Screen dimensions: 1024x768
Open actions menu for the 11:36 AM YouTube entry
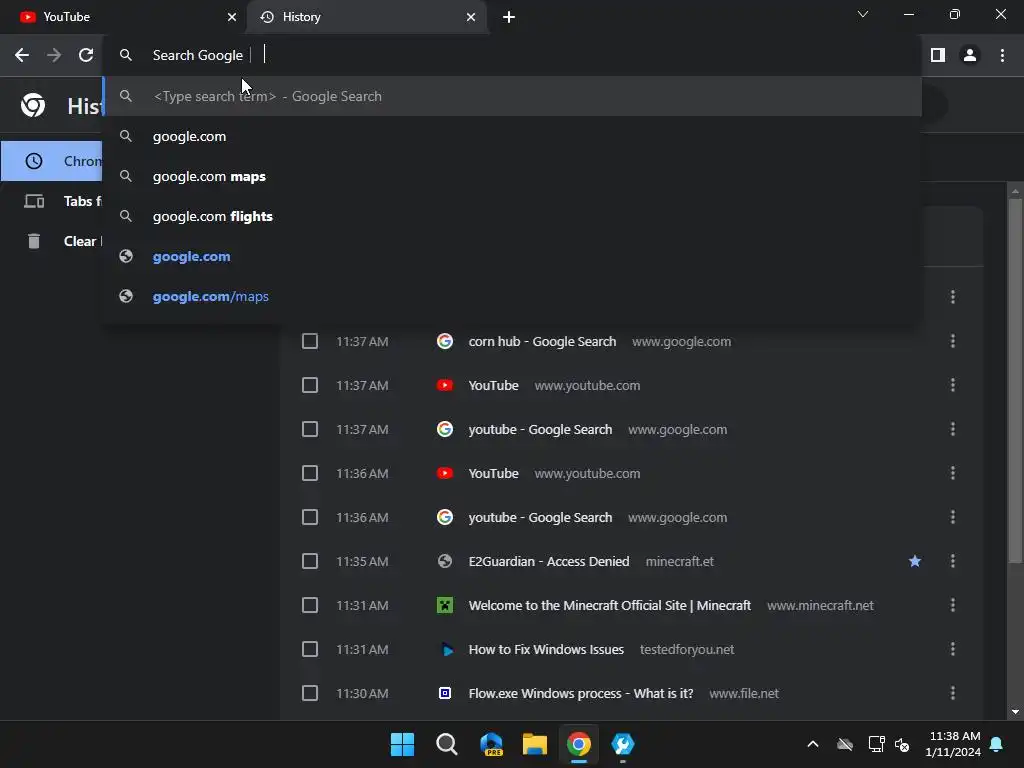pos(952,473)
